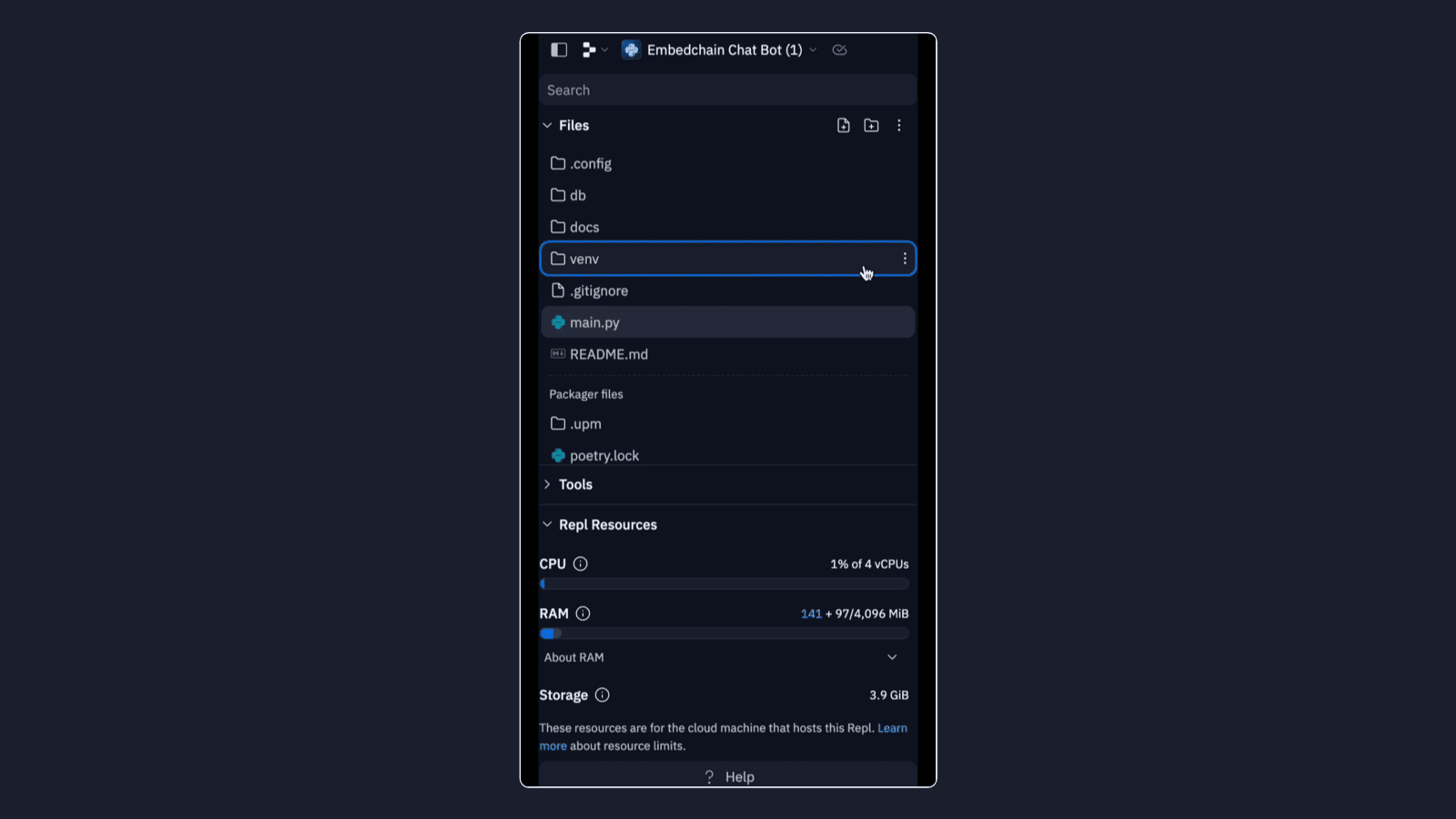Click the CPU usage info icon
The image size is (1456, 819).
pyautogui.click(x=580, y=564)
